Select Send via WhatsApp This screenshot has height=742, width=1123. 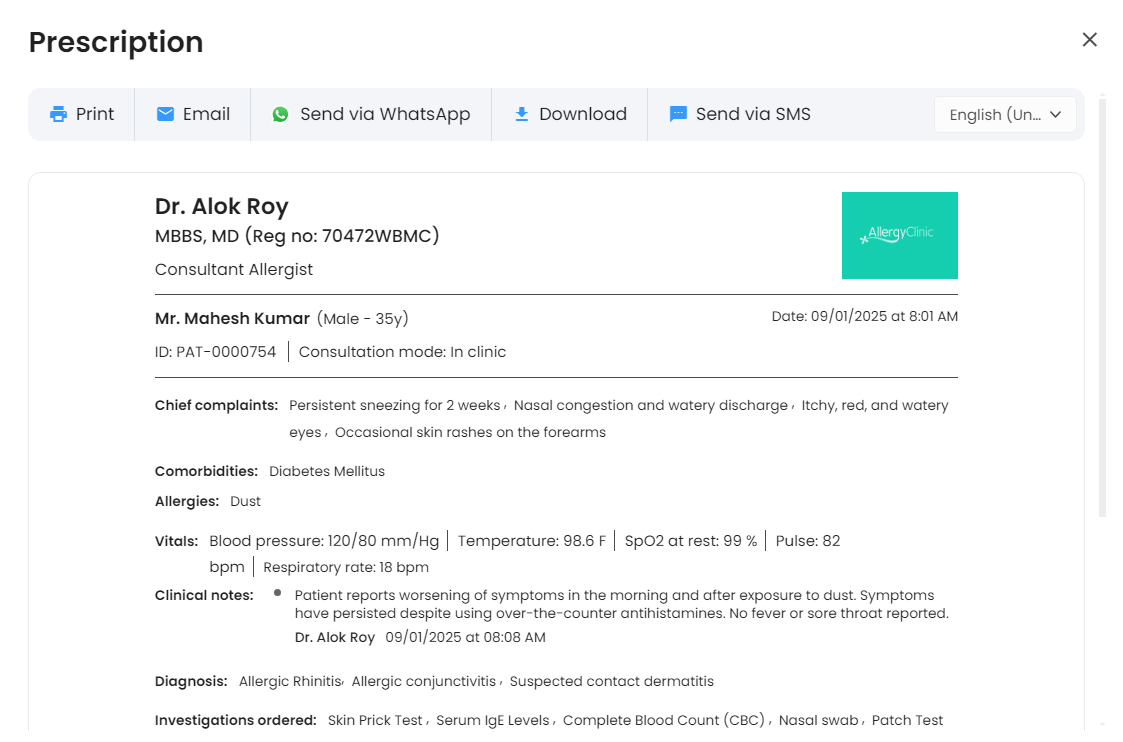385,114
